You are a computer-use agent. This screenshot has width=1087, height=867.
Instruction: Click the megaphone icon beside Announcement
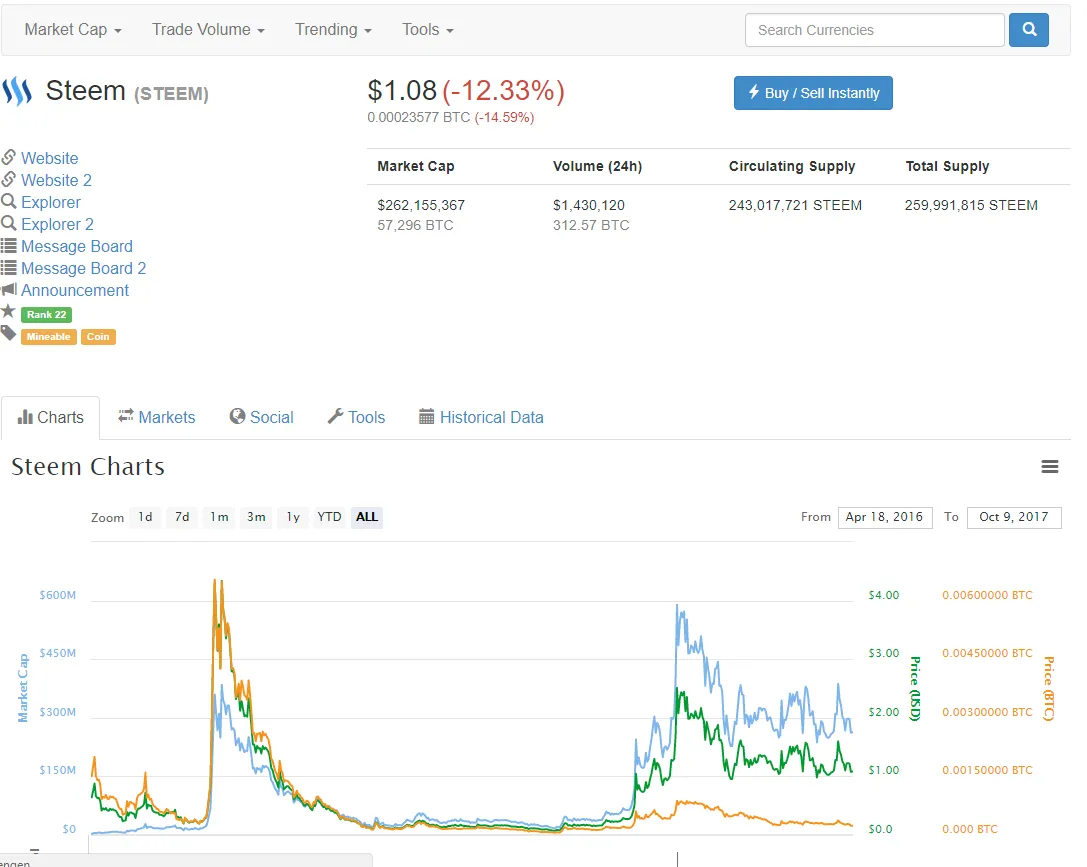click(x=8, y=289)
